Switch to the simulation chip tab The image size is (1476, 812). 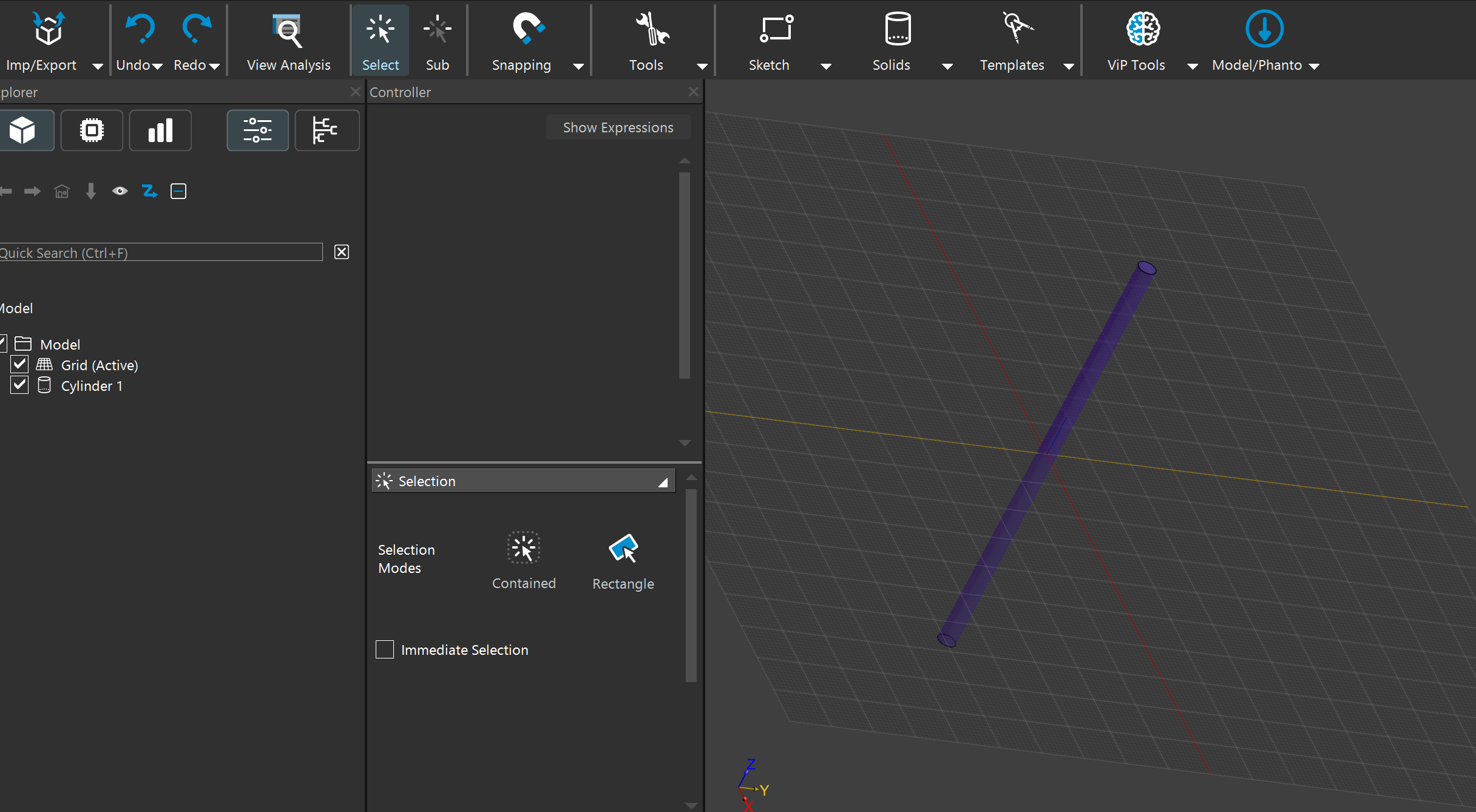(x=92, y=130)
